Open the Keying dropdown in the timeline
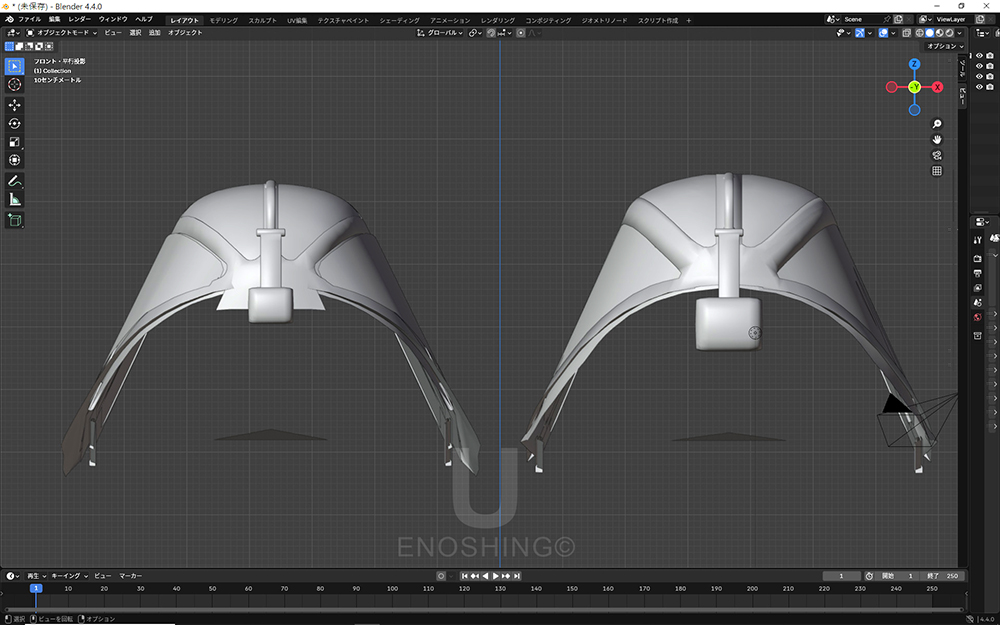 [69, 576]
